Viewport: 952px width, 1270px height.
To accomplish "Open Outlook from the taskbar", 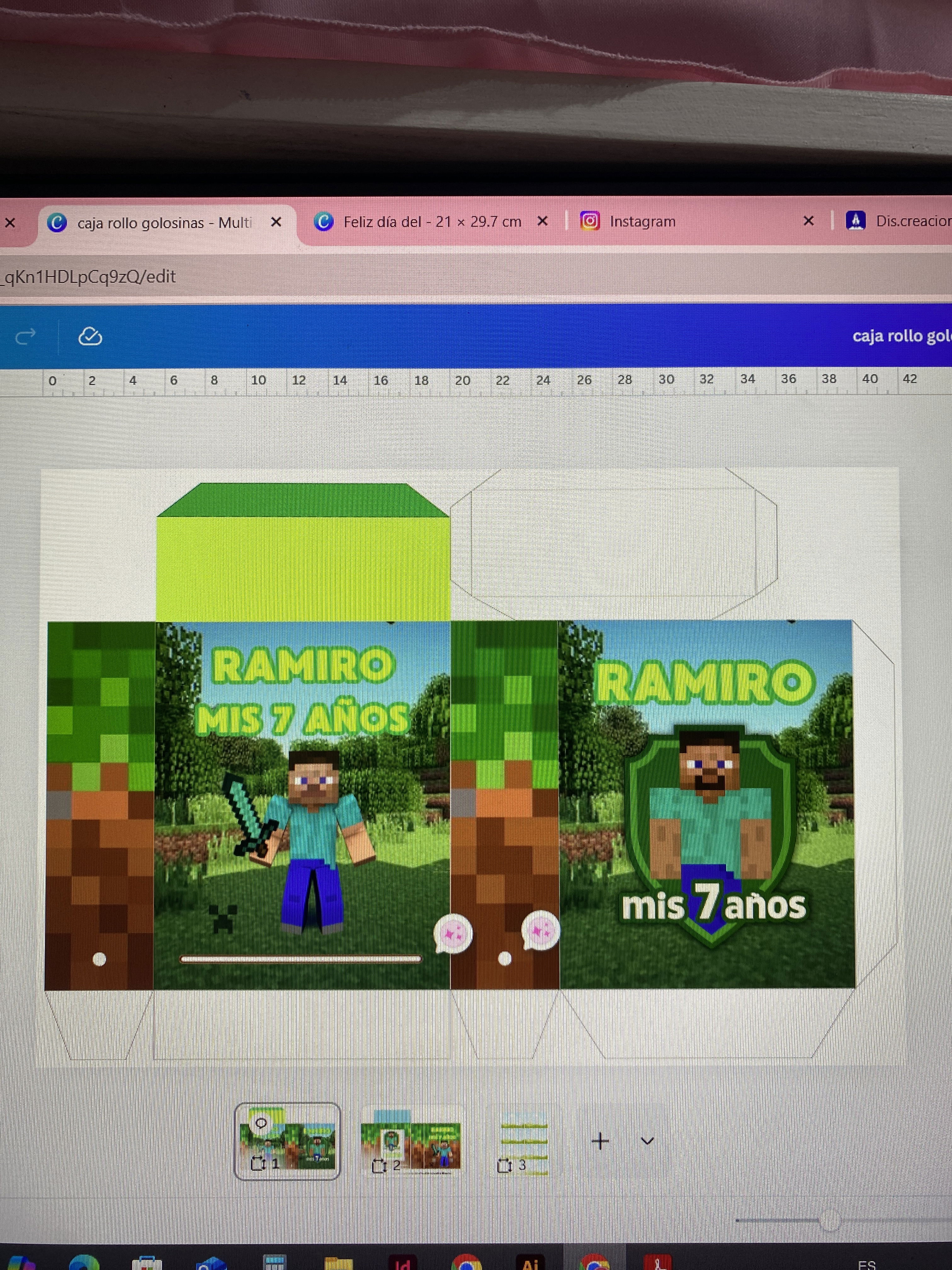I will 211,1263.
